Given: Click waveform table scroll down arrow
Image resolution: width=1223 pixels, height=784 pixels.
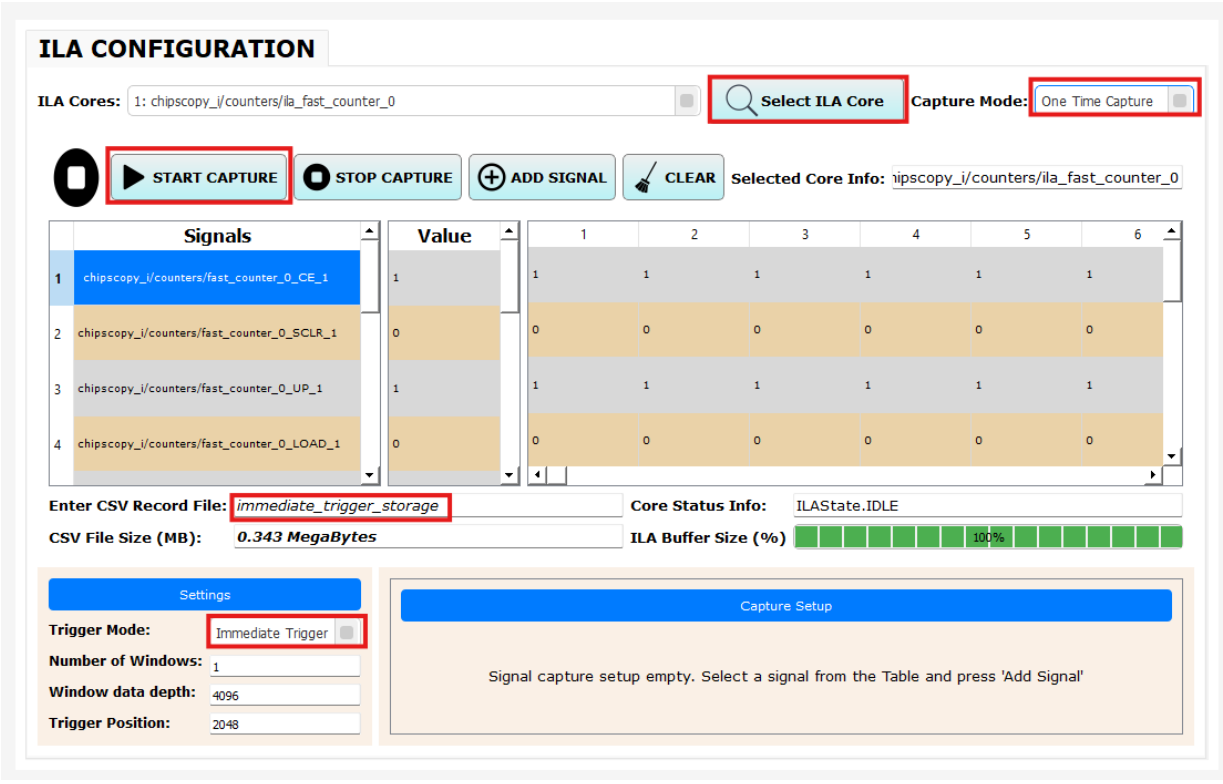Looking at the screenshot, I should tap(1172, 457).
